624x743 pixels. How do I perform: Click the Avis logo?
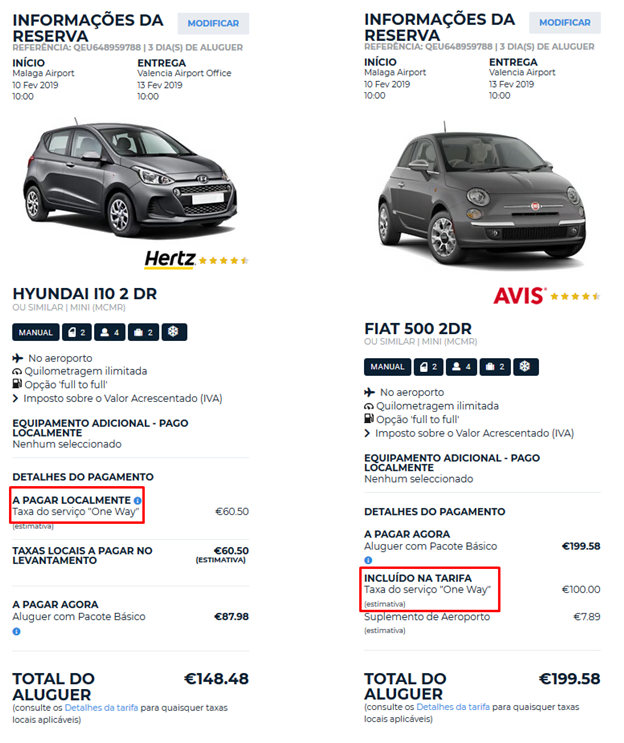coord(519,295)
